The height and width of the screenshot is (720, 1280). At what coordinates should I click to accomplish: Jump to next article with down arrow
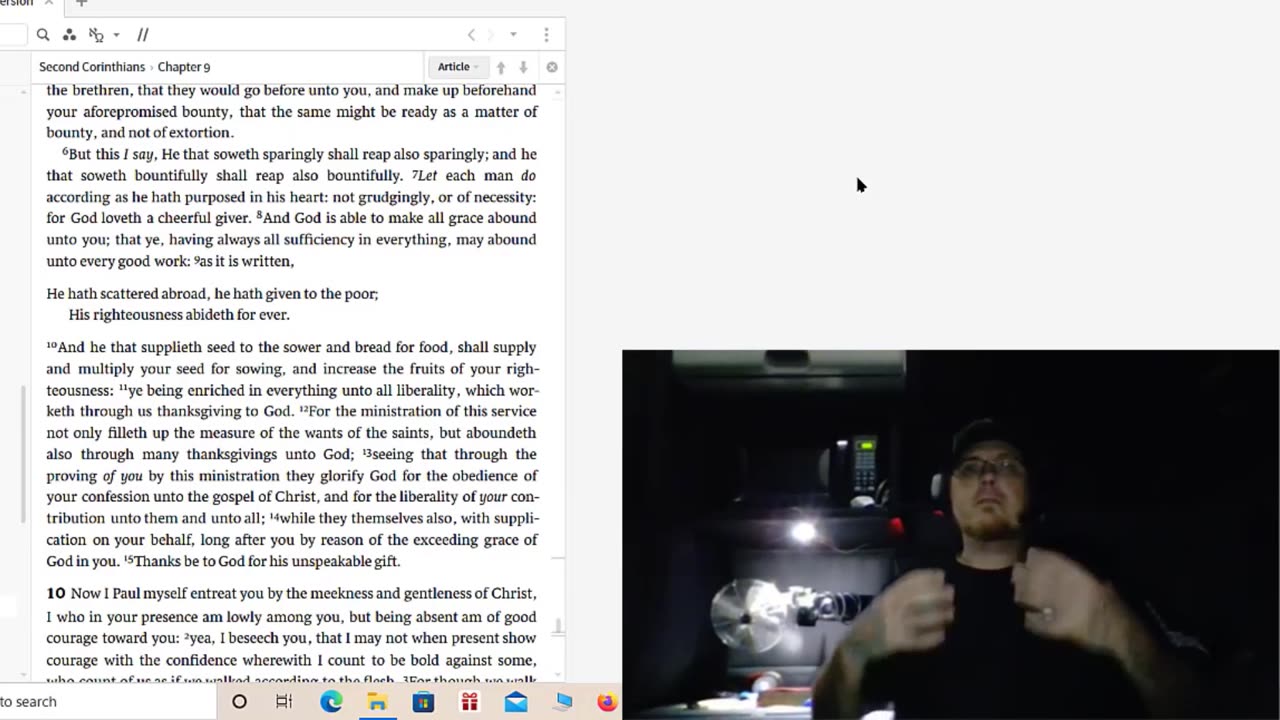[x=523, y=67]
